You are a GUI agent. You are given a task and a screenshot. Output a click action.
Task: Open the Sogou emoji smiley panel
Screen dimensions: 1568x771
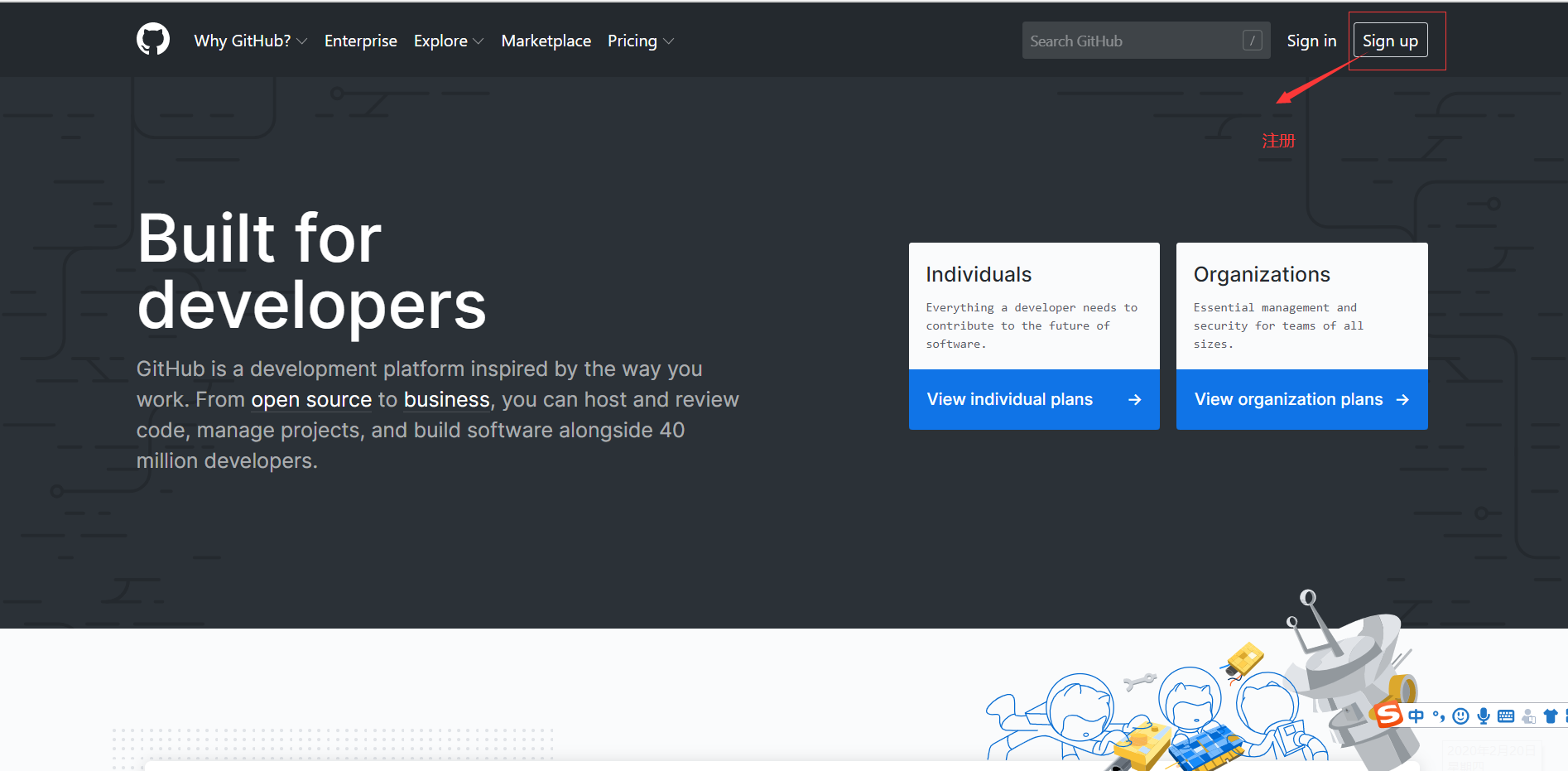(x=1461, y=716)
